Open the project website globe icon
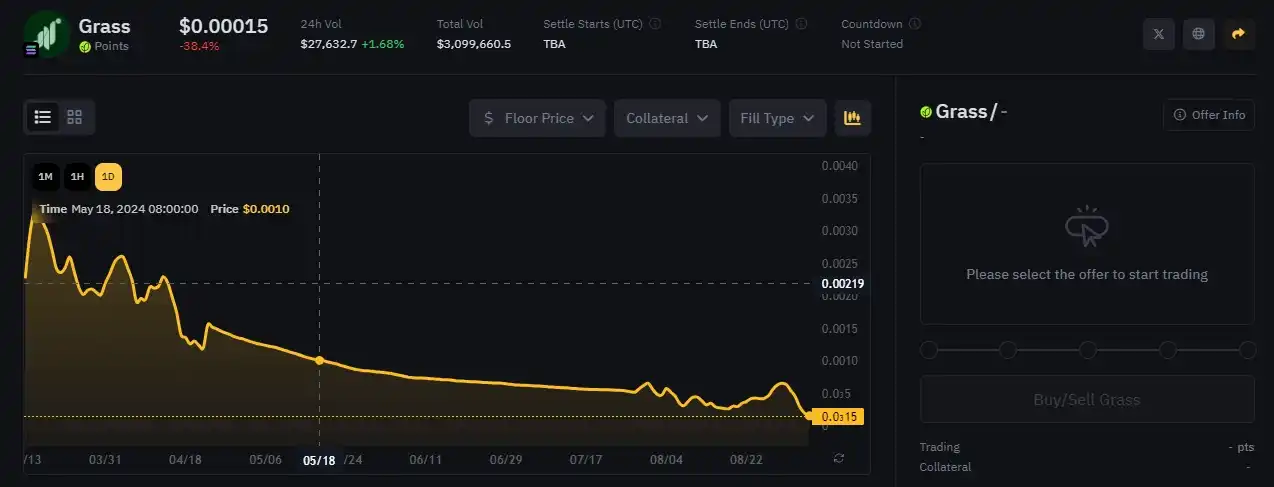 click(1199, 34)
